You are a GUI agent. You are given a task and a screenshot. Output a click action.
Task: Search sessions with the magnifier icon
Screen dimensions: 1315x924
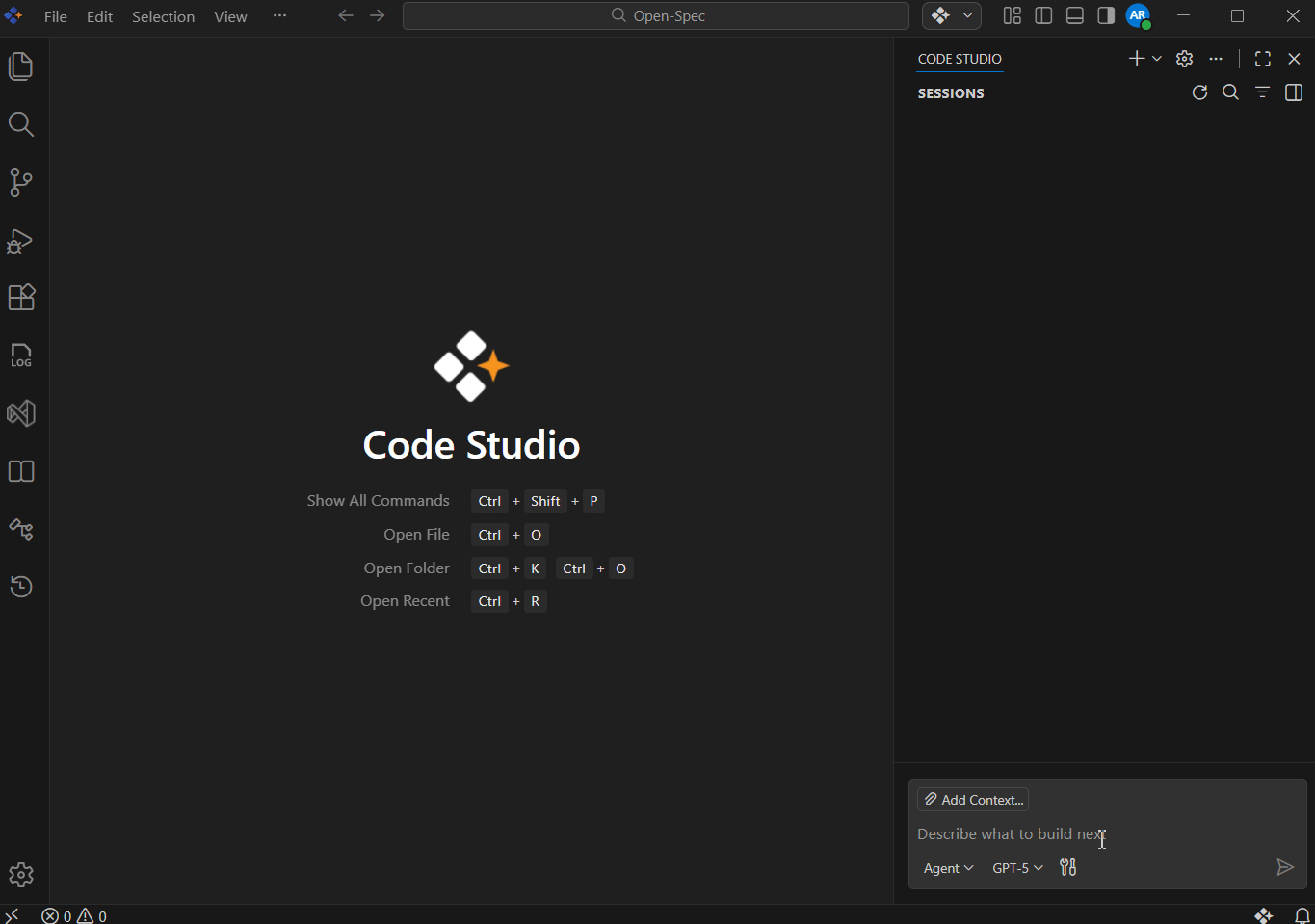click(1230, 92)
